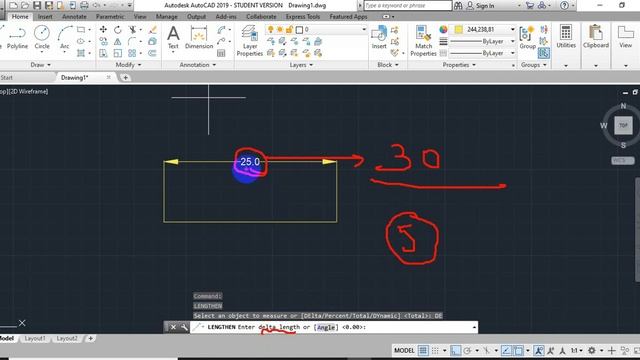
Task: Select the Offset tool
Action: coord(153,53)
